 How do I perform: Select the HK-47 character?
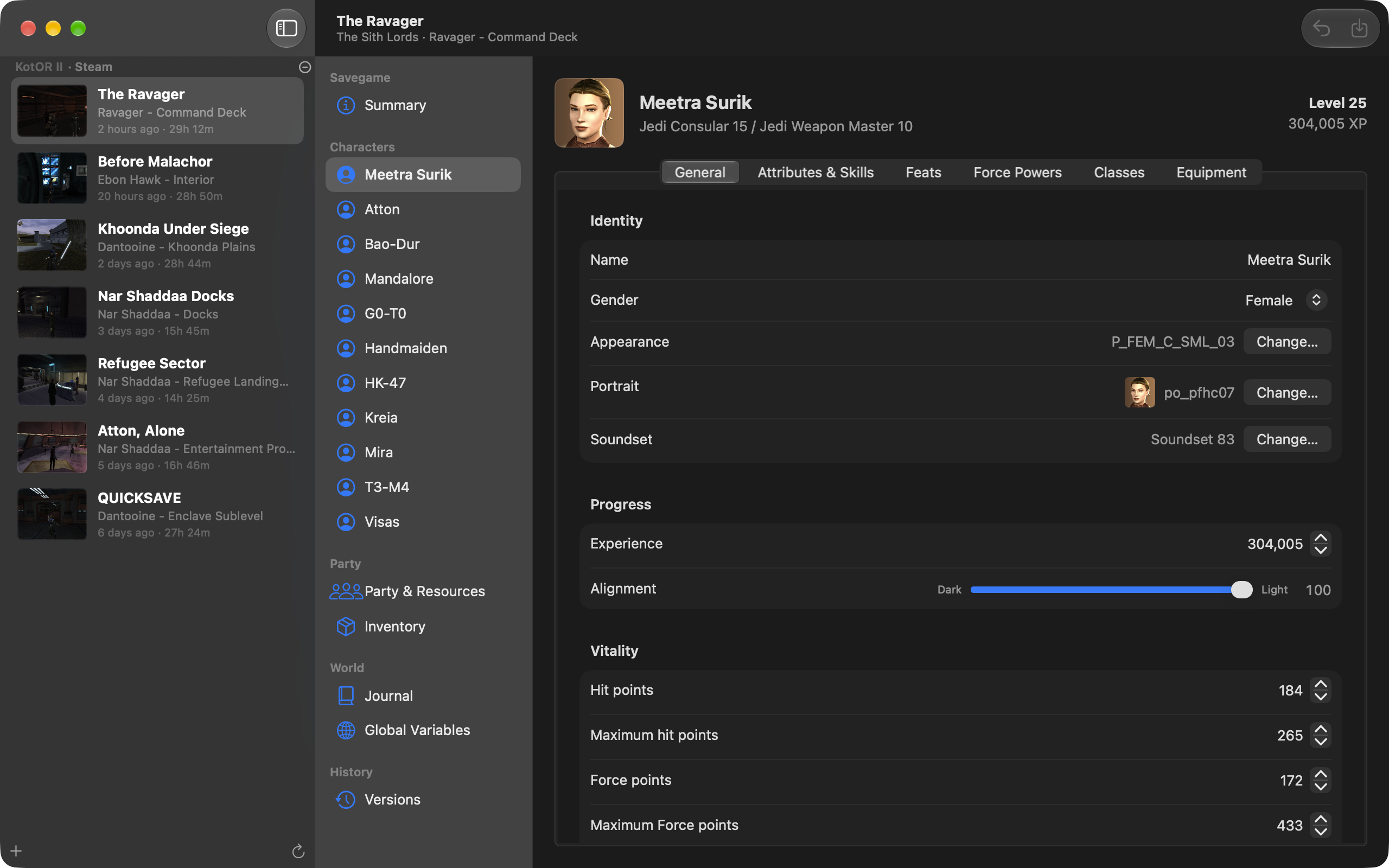pos(423,383)
